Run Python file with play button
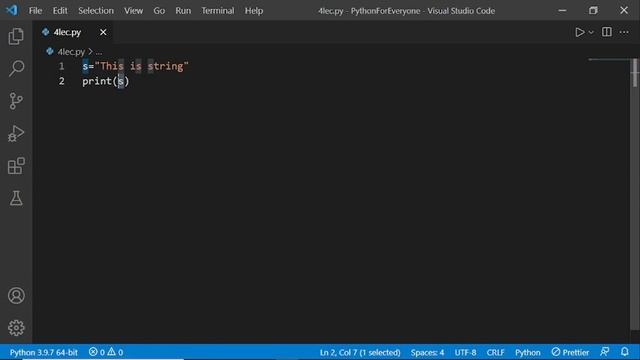 [x=580, y=32]
